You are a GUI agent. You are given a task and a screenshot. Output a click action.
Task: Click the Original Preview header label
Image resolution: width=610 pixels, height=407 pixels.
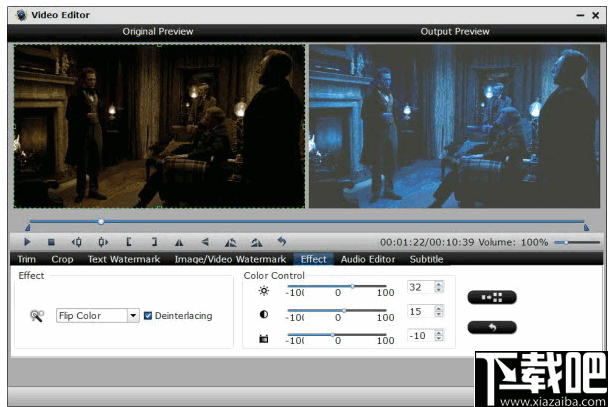pyautogui.click(x=158, y=32)
